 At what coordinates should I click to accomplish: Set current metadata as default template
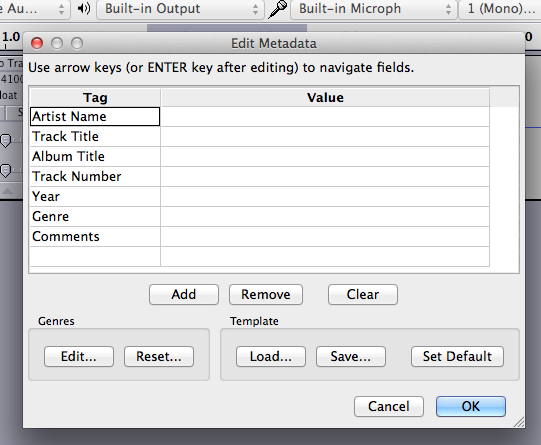pyautogui.click(x=457, y=357)
